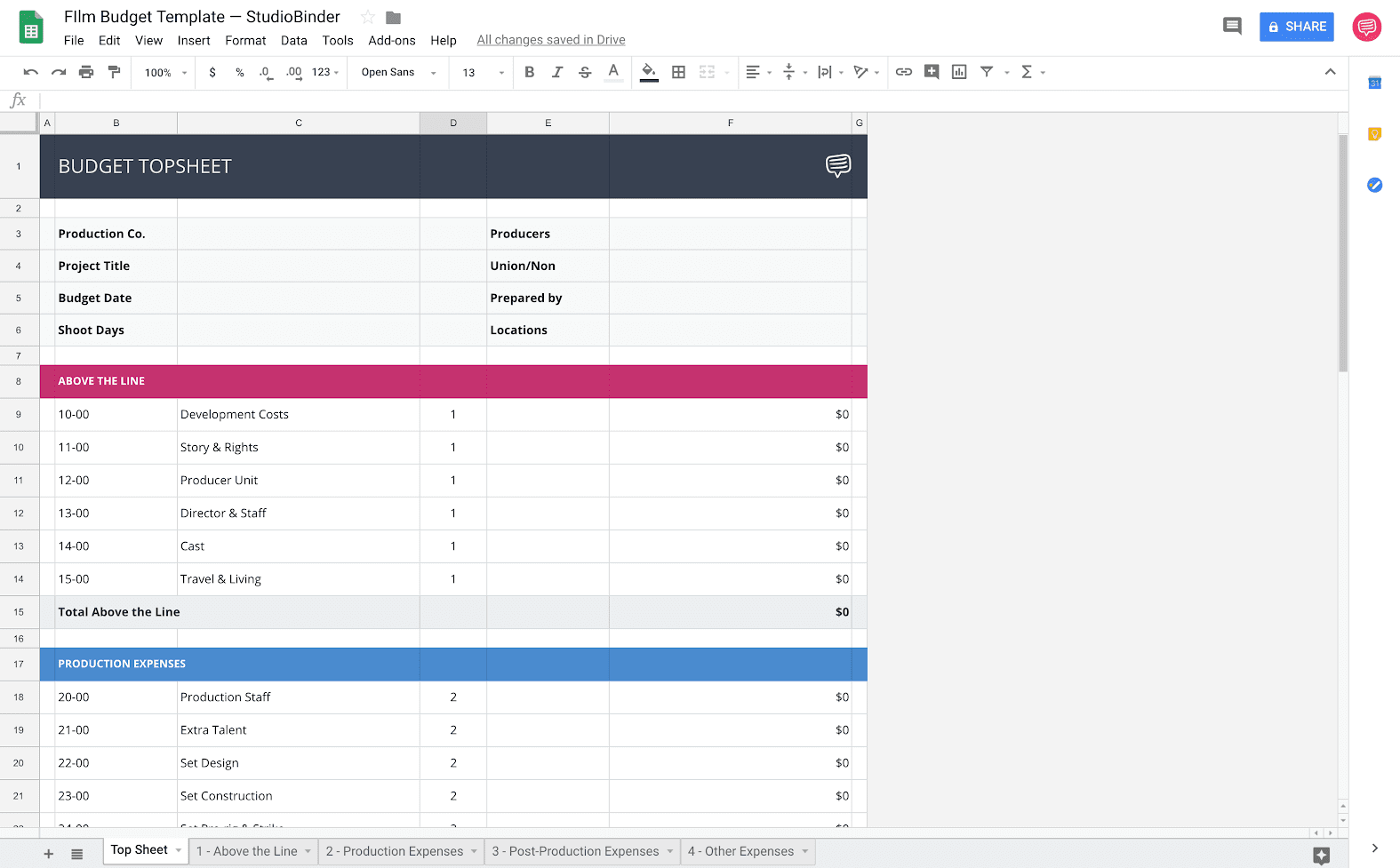Open the Data menu

point(293,40)
